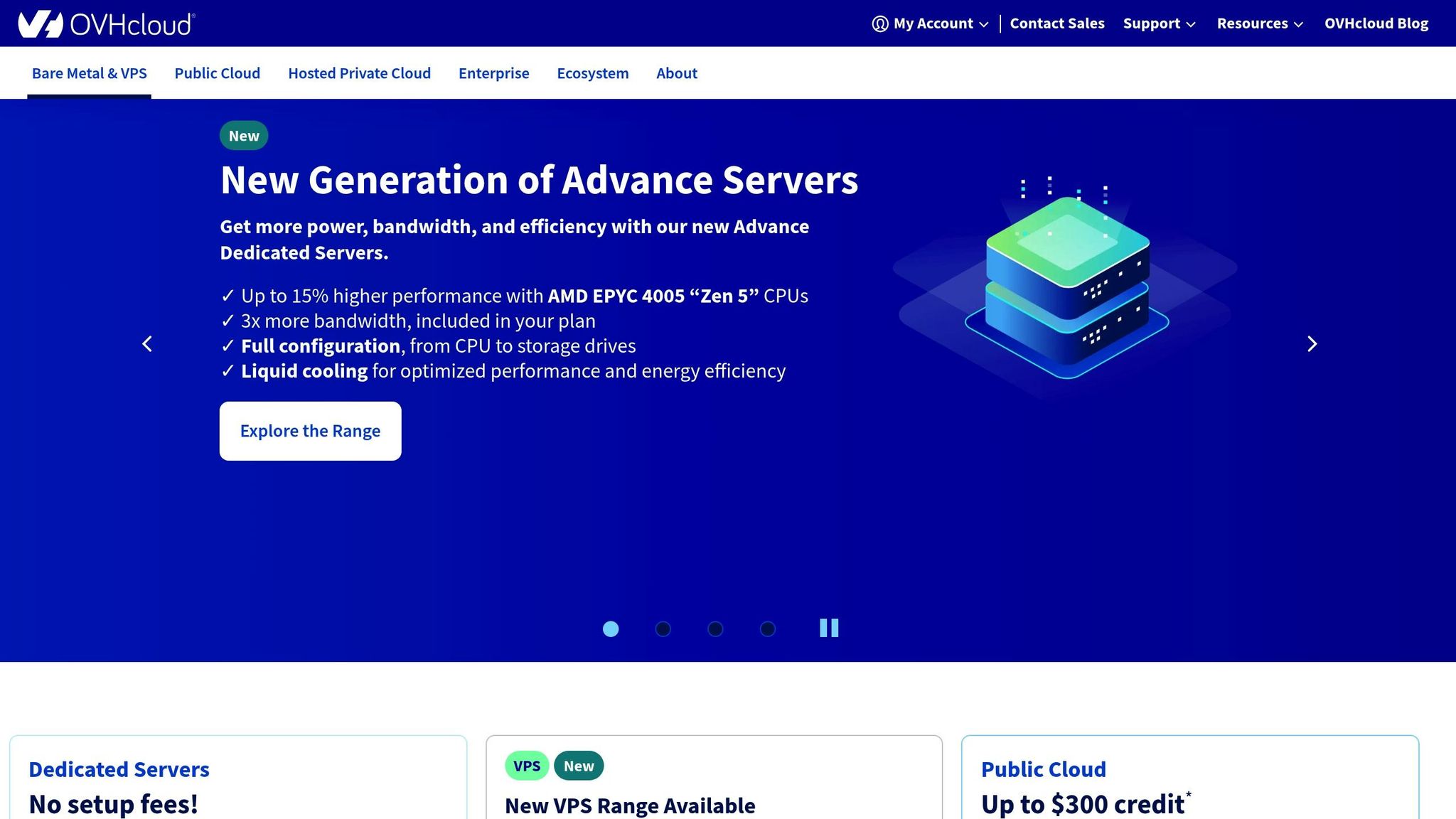Open the Dedicated Servers card heading

pos(119,769)
